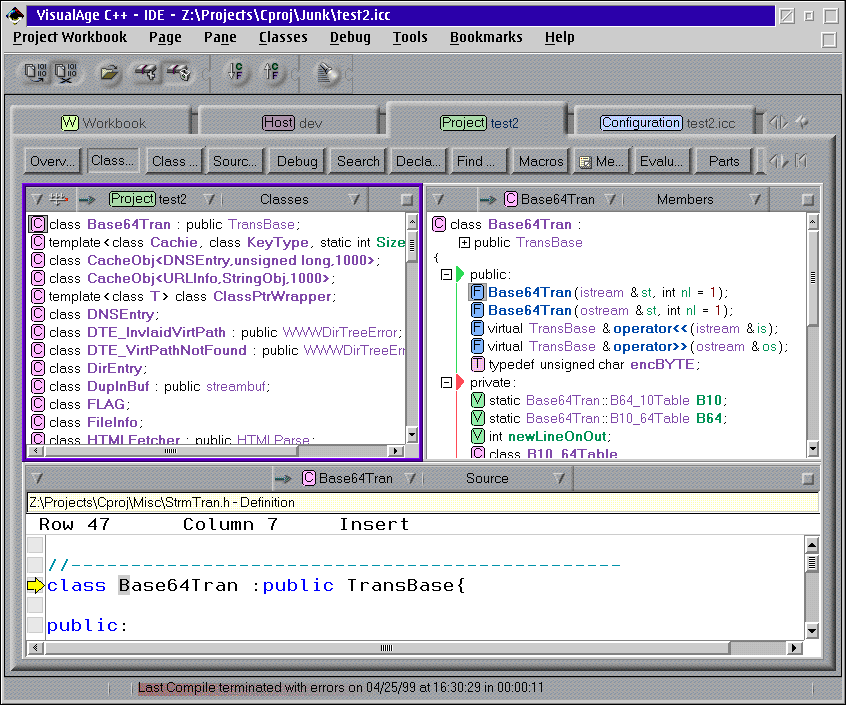Open the Macros page tab

click(x=541, y=161)
